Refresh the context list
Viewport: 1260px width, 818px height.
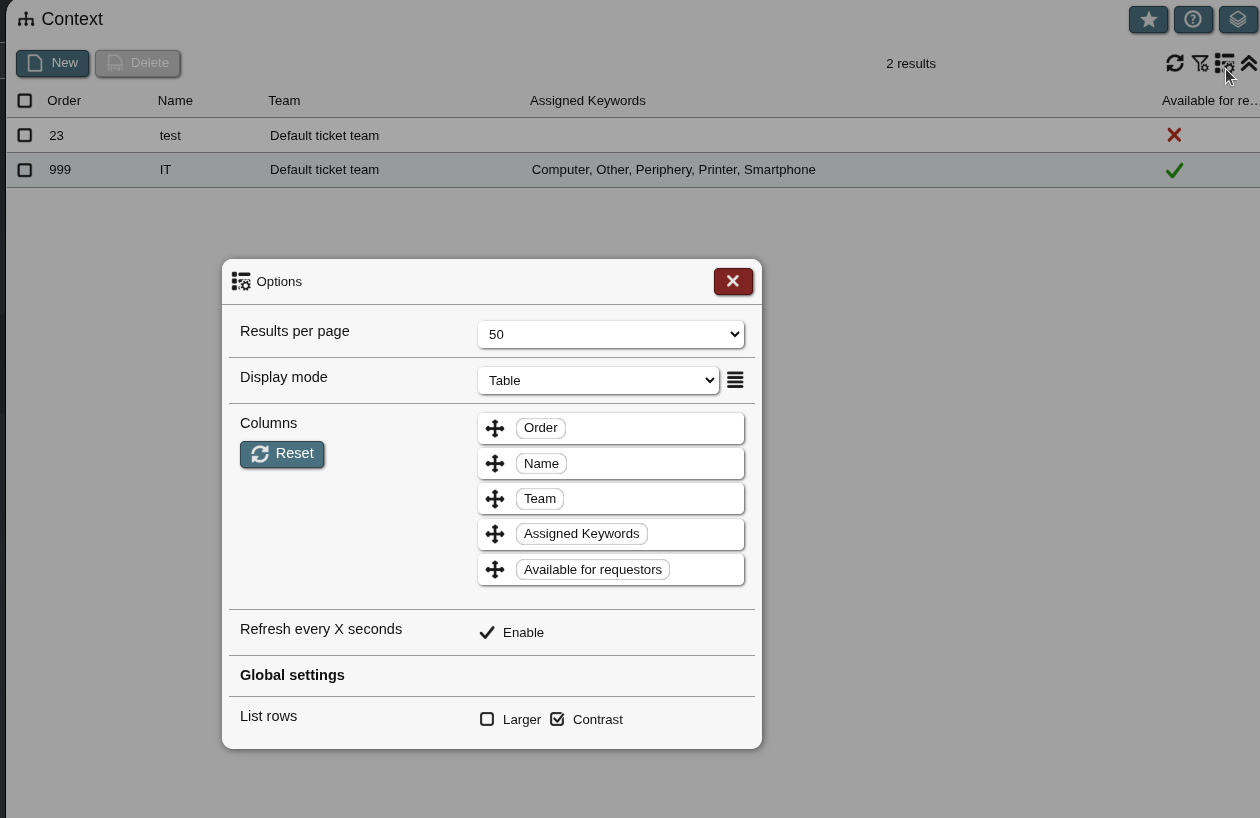(1175, 63)
